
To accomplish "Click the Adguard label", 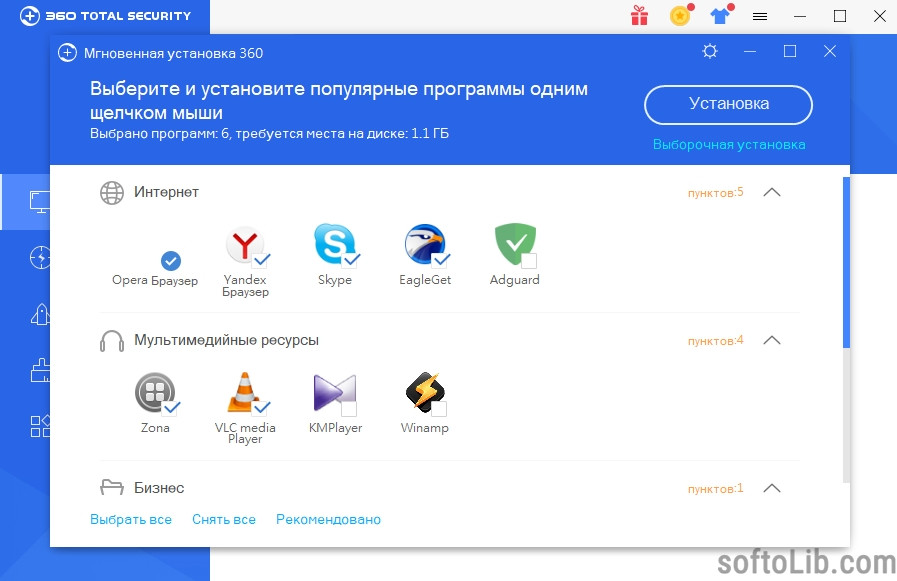I will tap(515, 280).
